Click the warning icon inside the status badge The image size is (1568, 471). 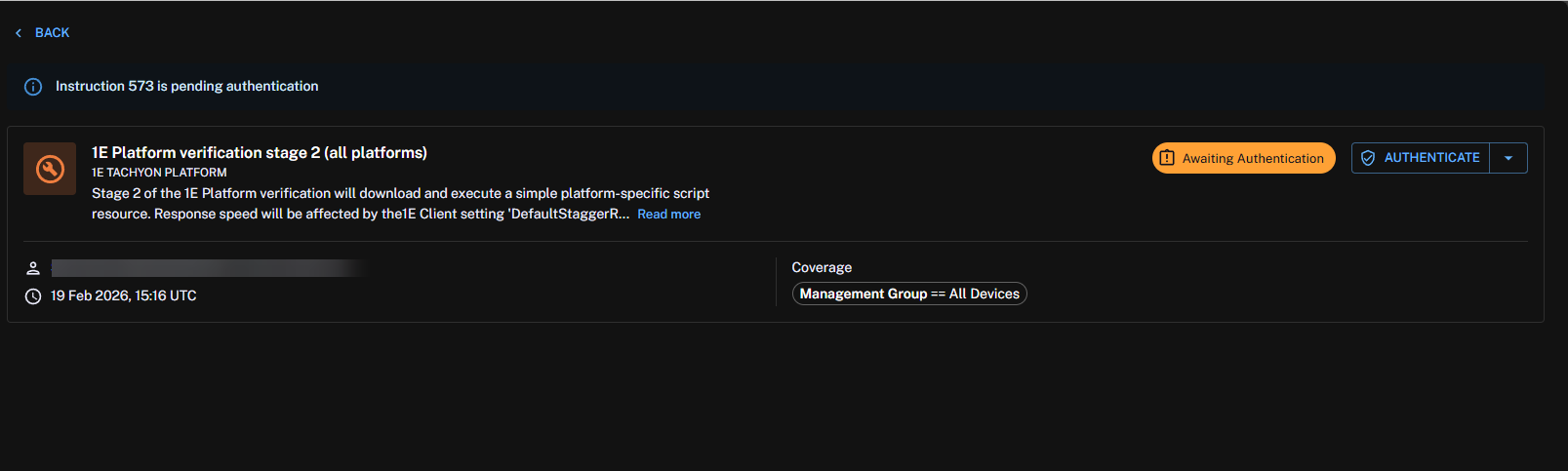1167,158
